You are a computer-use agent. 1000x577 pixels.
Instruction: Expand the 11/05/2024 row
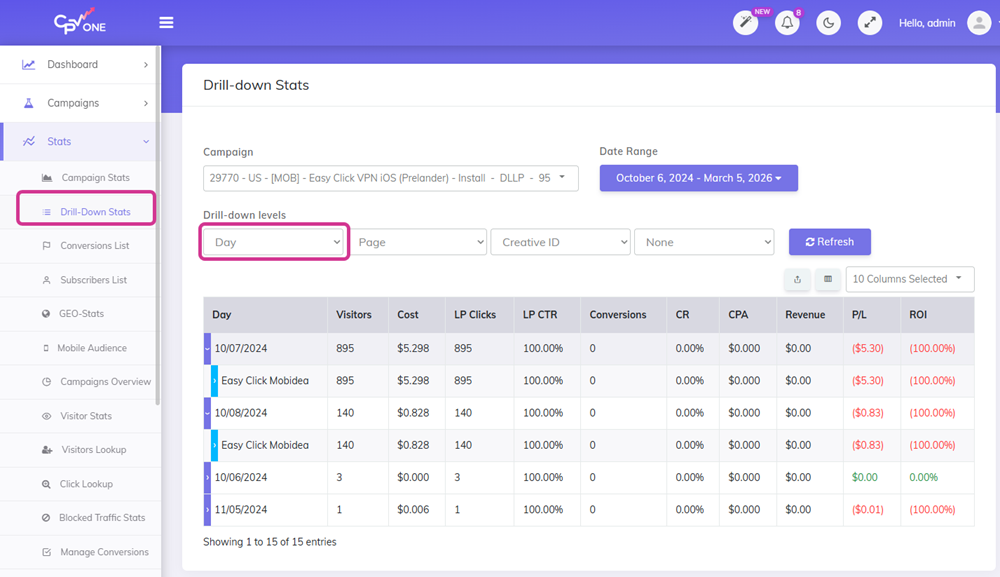207,510
